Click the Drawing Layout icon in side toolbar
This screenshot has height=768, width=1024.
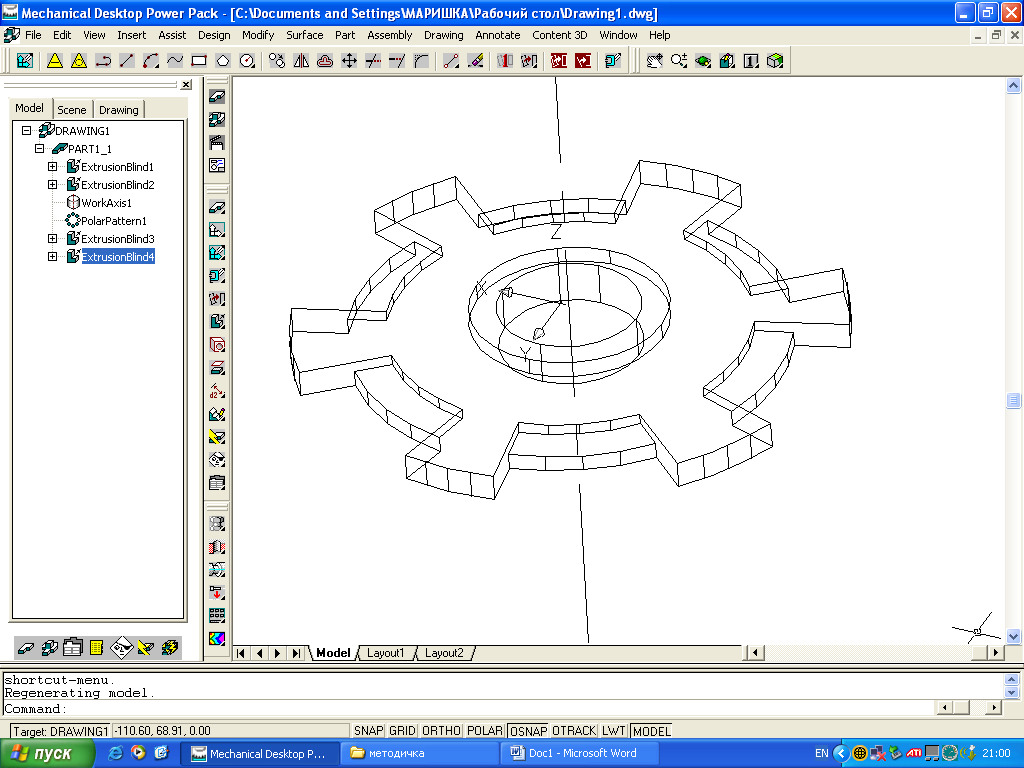coord(217,165)
